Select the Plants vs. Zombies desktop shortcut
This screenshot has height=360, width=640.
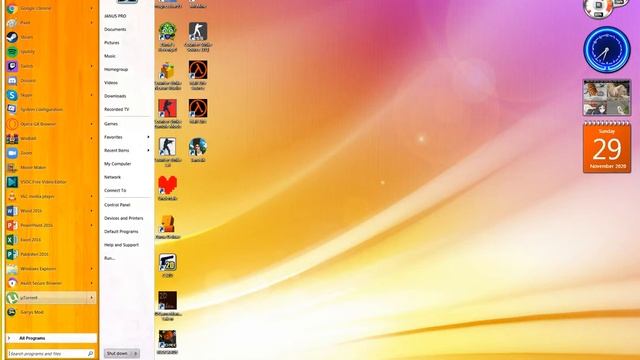pos(168,37)
